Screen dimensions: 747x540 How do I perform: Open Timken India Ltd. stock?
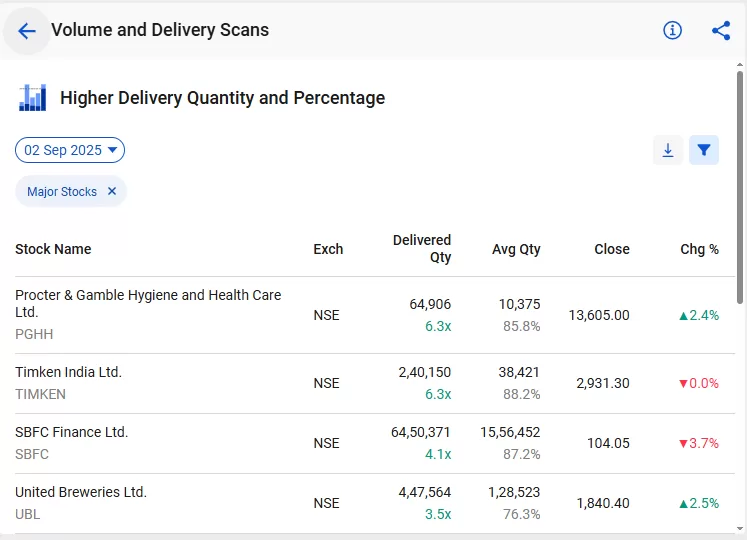pyautogui.click(x=69, y=372)
